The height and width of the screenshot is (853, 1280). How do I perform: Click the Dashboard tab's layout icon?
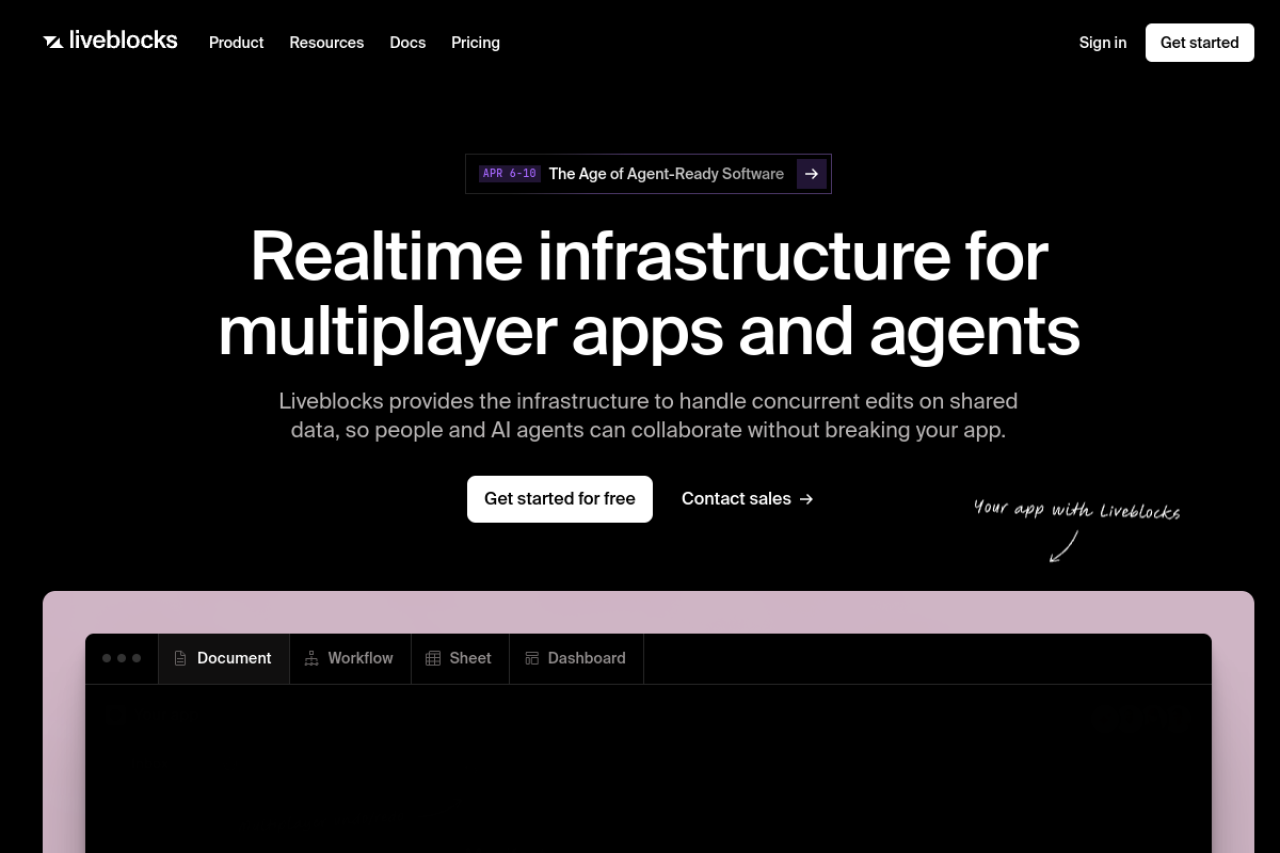click(532, 658)
